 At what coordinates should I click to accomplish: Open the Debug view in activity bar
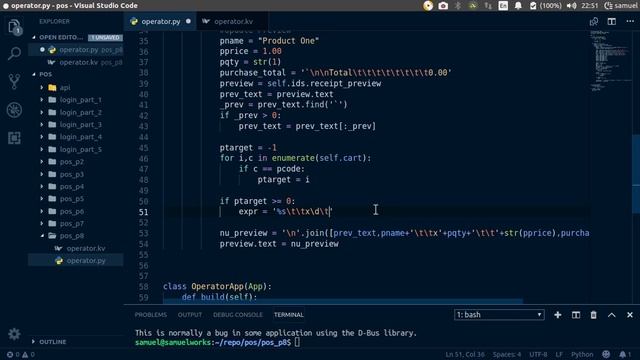14,110
